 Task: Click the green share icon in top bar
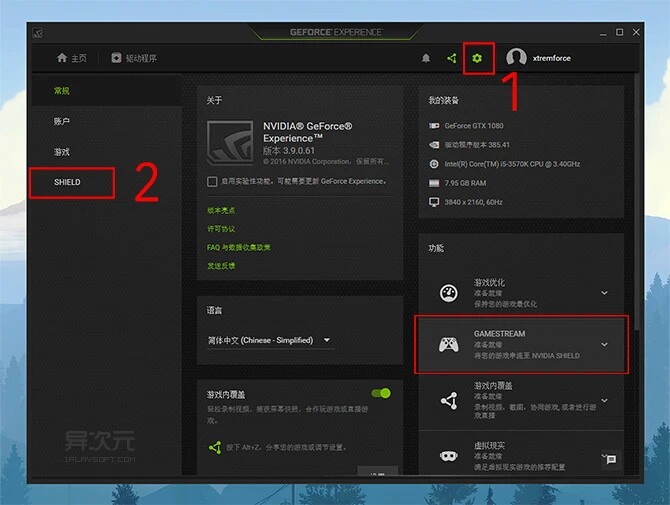pyautogui.click(x=452, y=58)
